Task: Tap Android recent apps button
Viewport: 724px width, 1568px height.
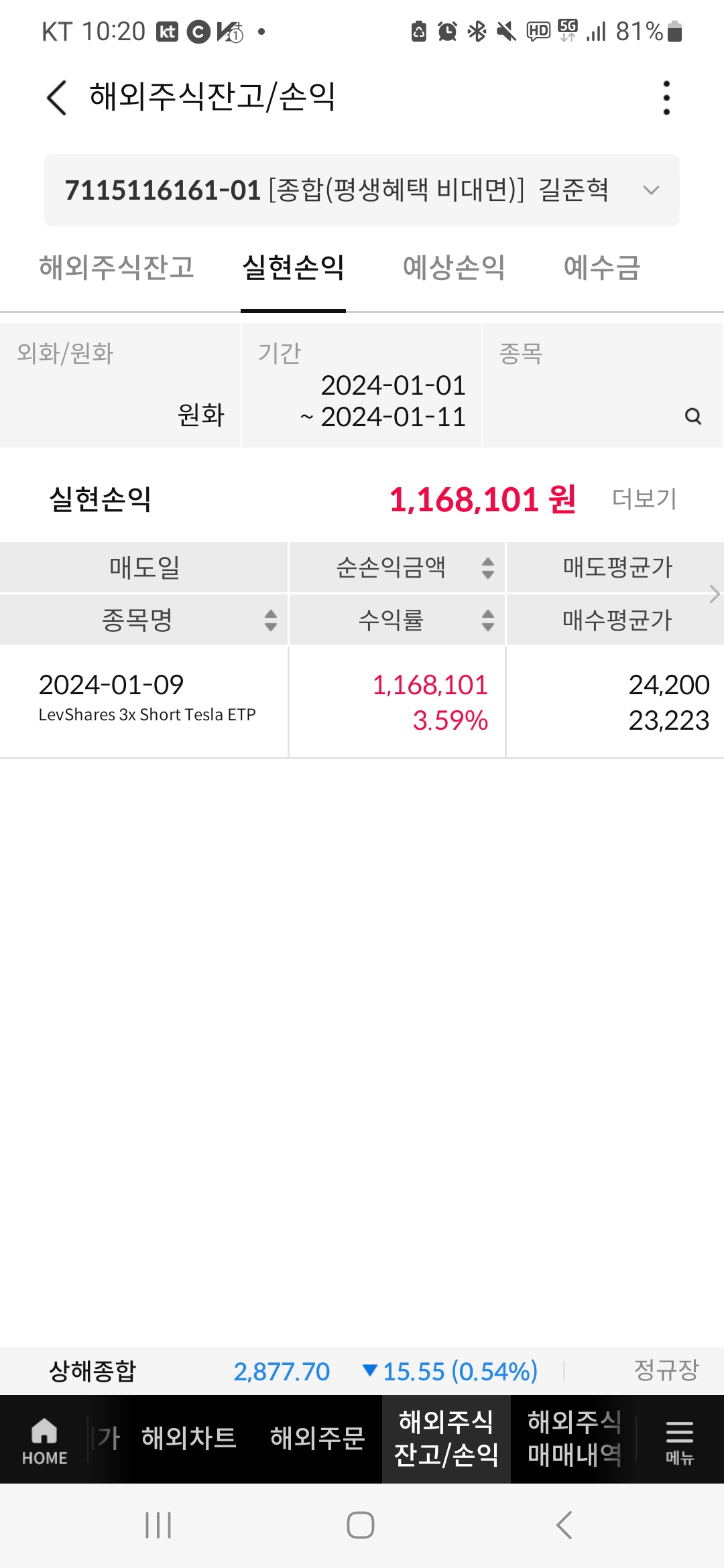Action: pyautogui.click(x=159, y=1525)
